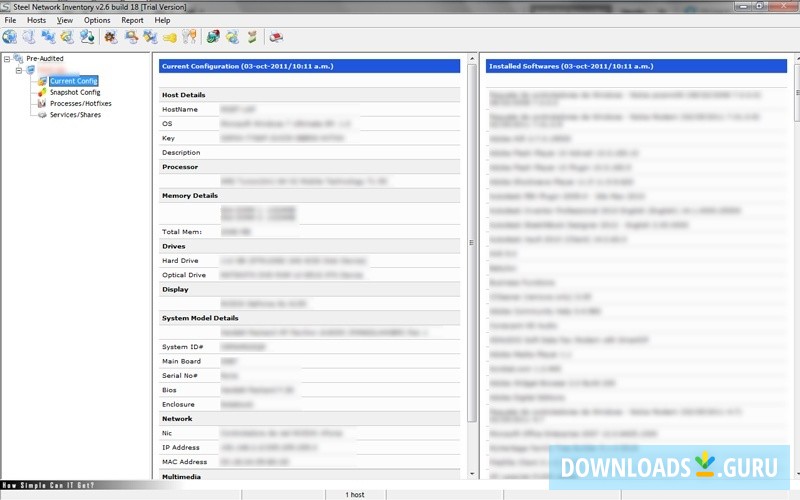Click the yellow computer with globe toolbar icon

coord(67,37)
